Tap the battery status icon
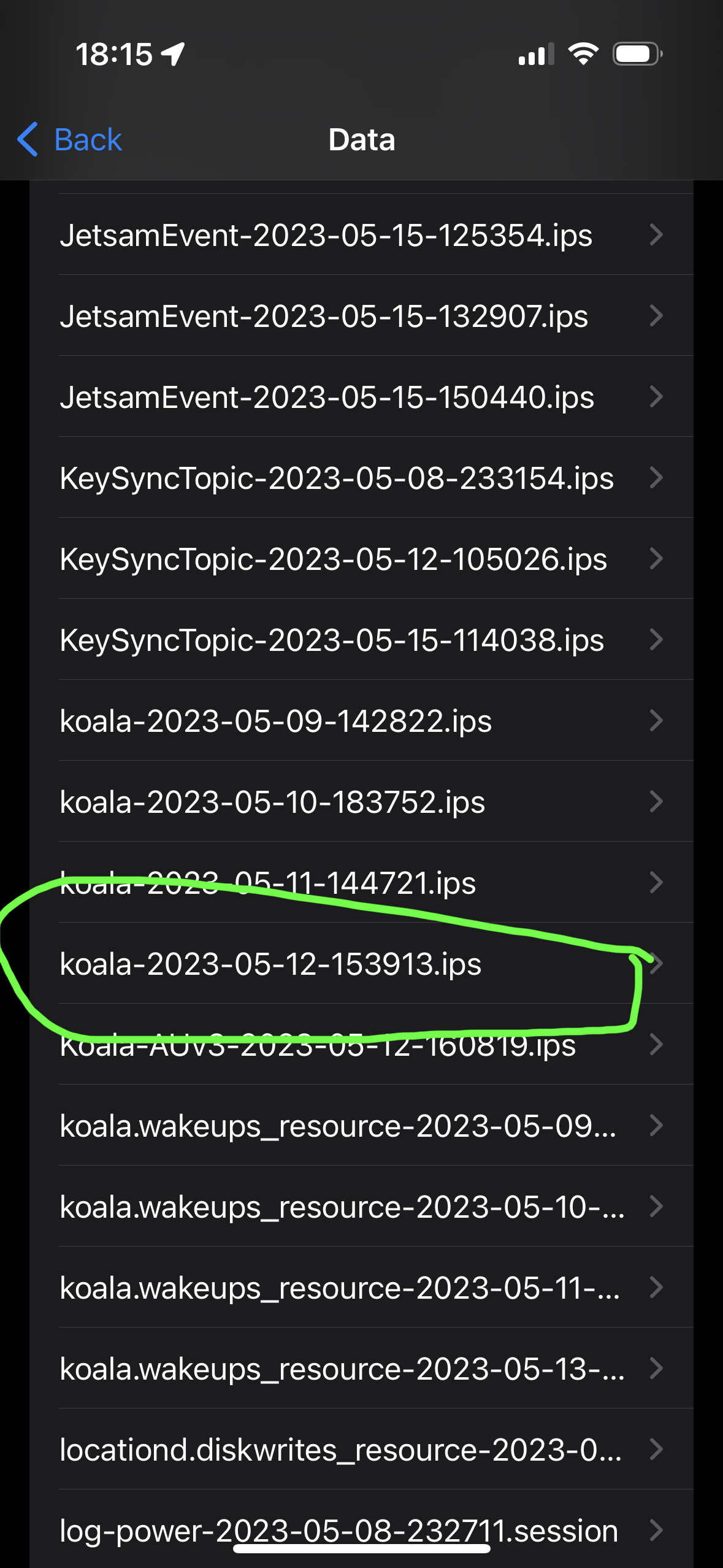The image size is (723, 1568). coord(637,54)
